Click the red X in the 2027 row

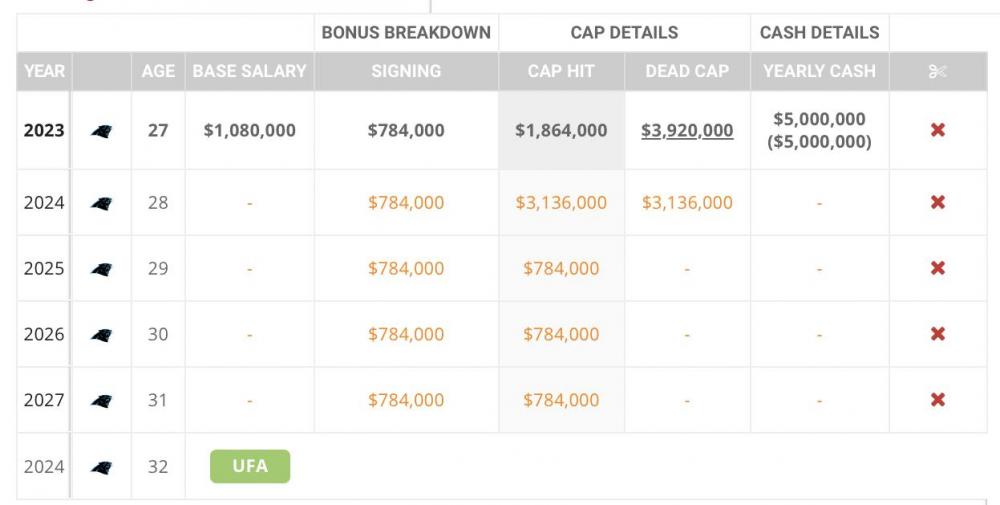(x=938, y=400)
